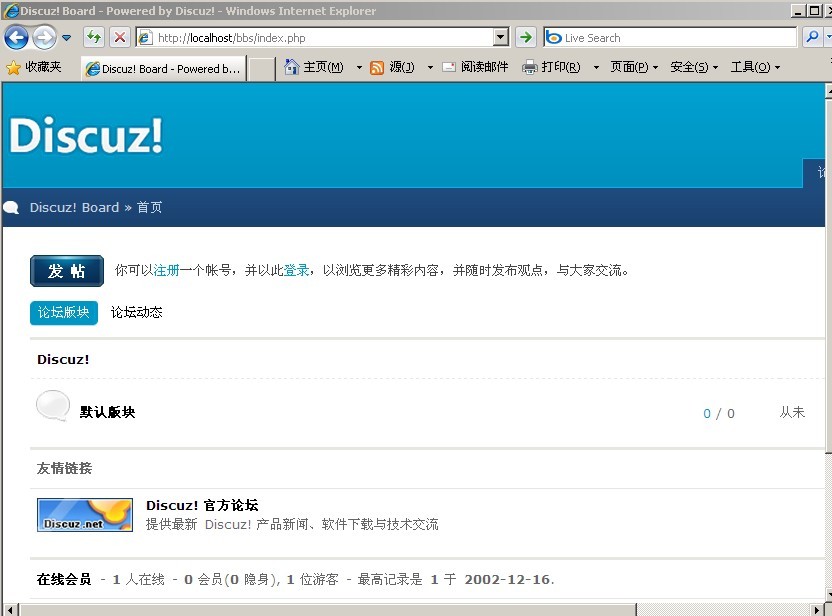Open the recent pages dropdown arrow

66,38
